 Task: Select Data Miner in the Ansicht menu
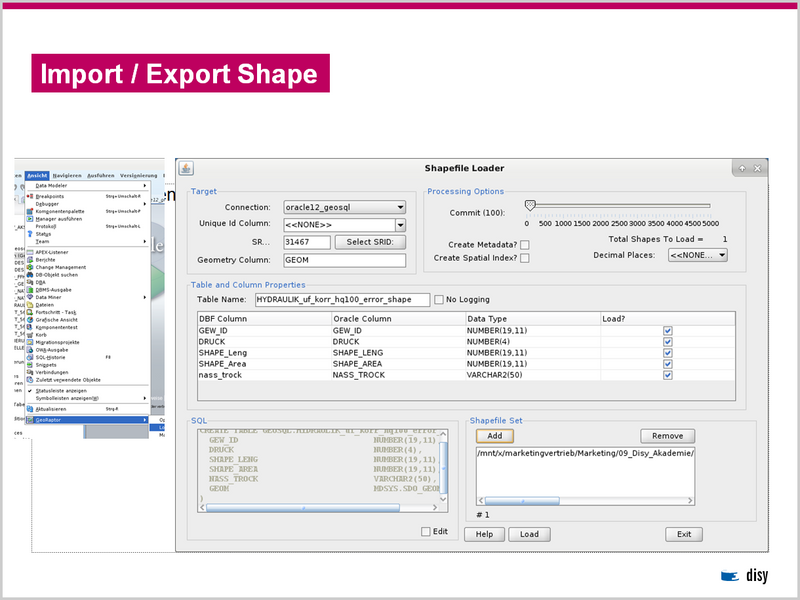point(50,297)
